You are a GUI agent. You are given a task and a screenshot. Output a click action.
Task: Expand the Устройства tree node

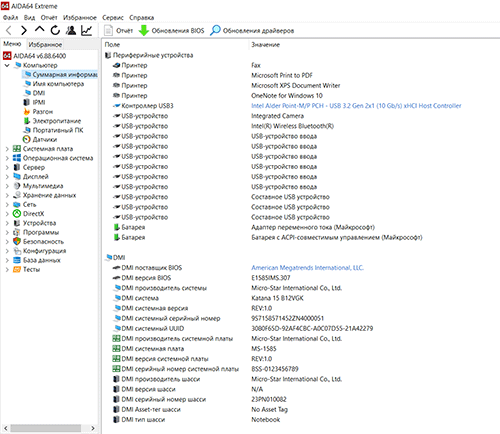click(x=7, y=223)
